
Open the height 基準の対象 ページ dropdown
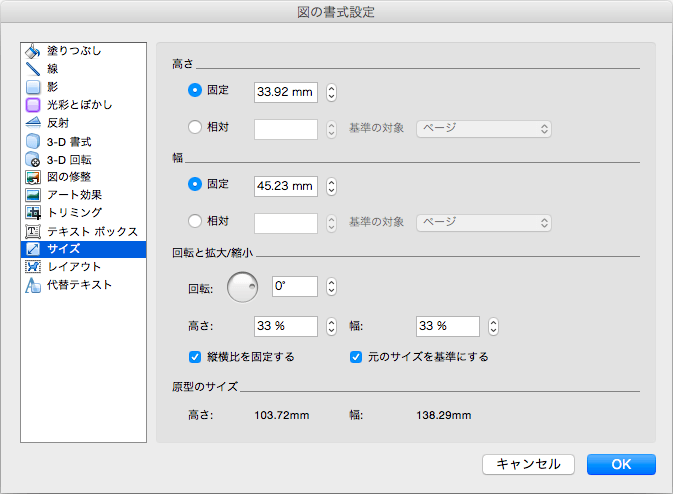[x=484, y=128]
